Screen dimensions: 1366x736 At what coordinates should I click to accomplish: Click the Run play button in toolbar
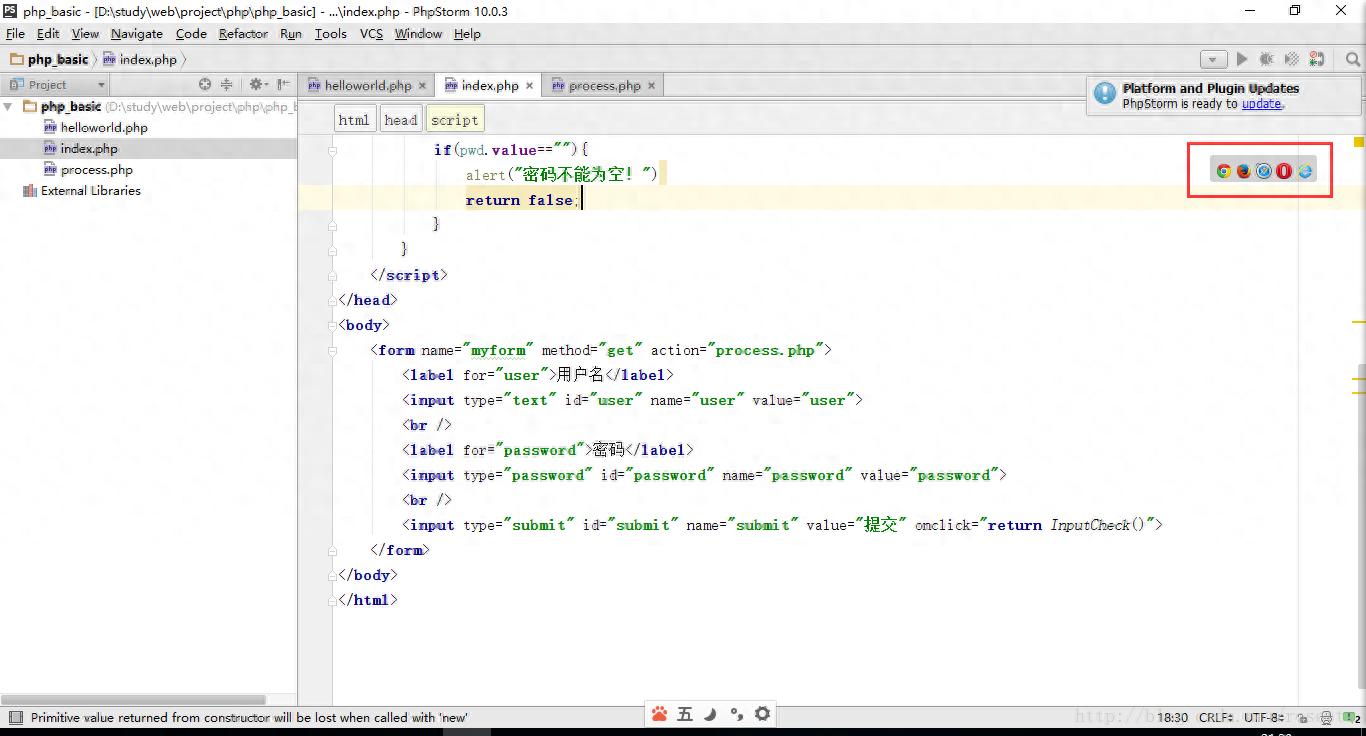click(x=1242, y=60)
